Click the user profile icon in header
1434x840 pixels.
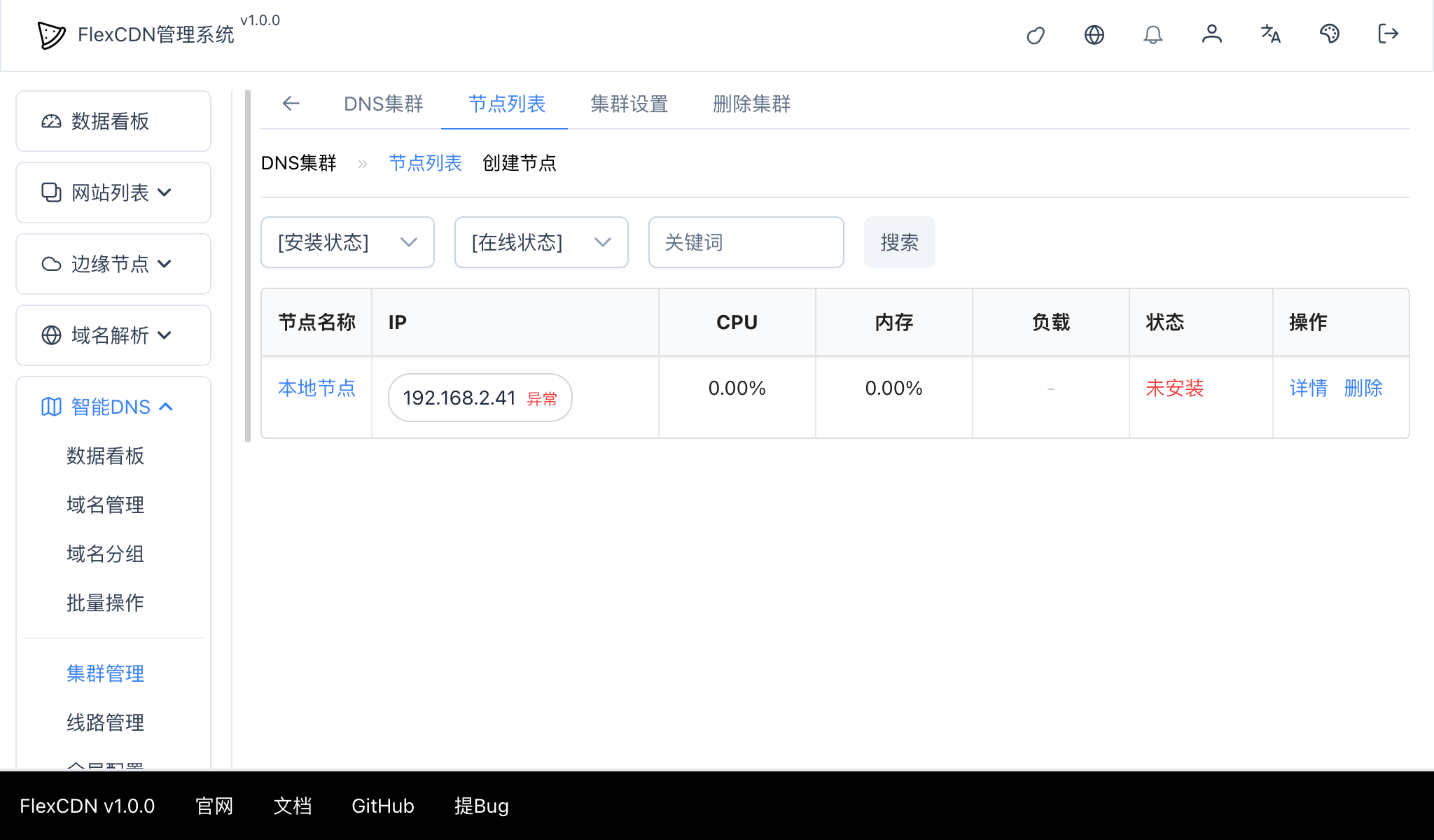point(1212,34)
